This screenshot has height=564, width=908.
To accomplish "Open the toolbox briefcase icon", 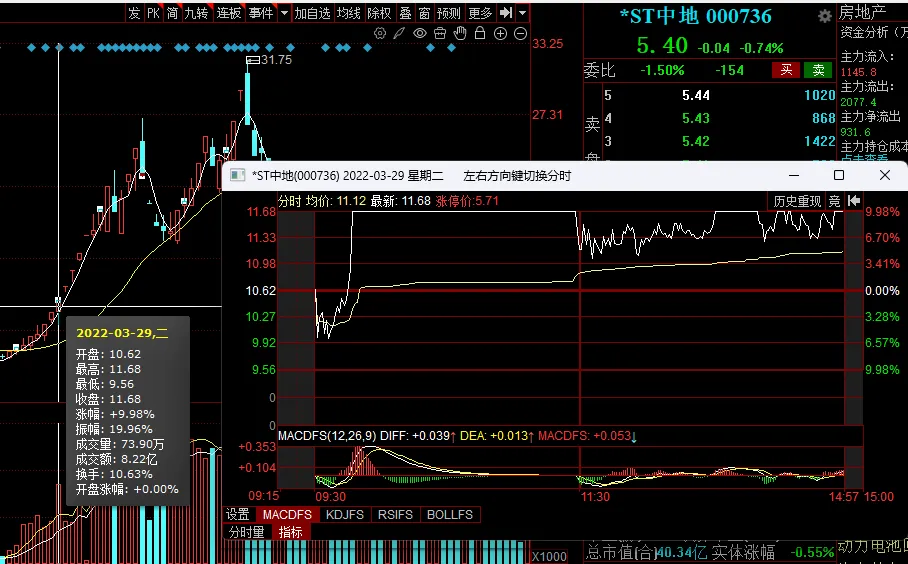I will pos(440,34).
